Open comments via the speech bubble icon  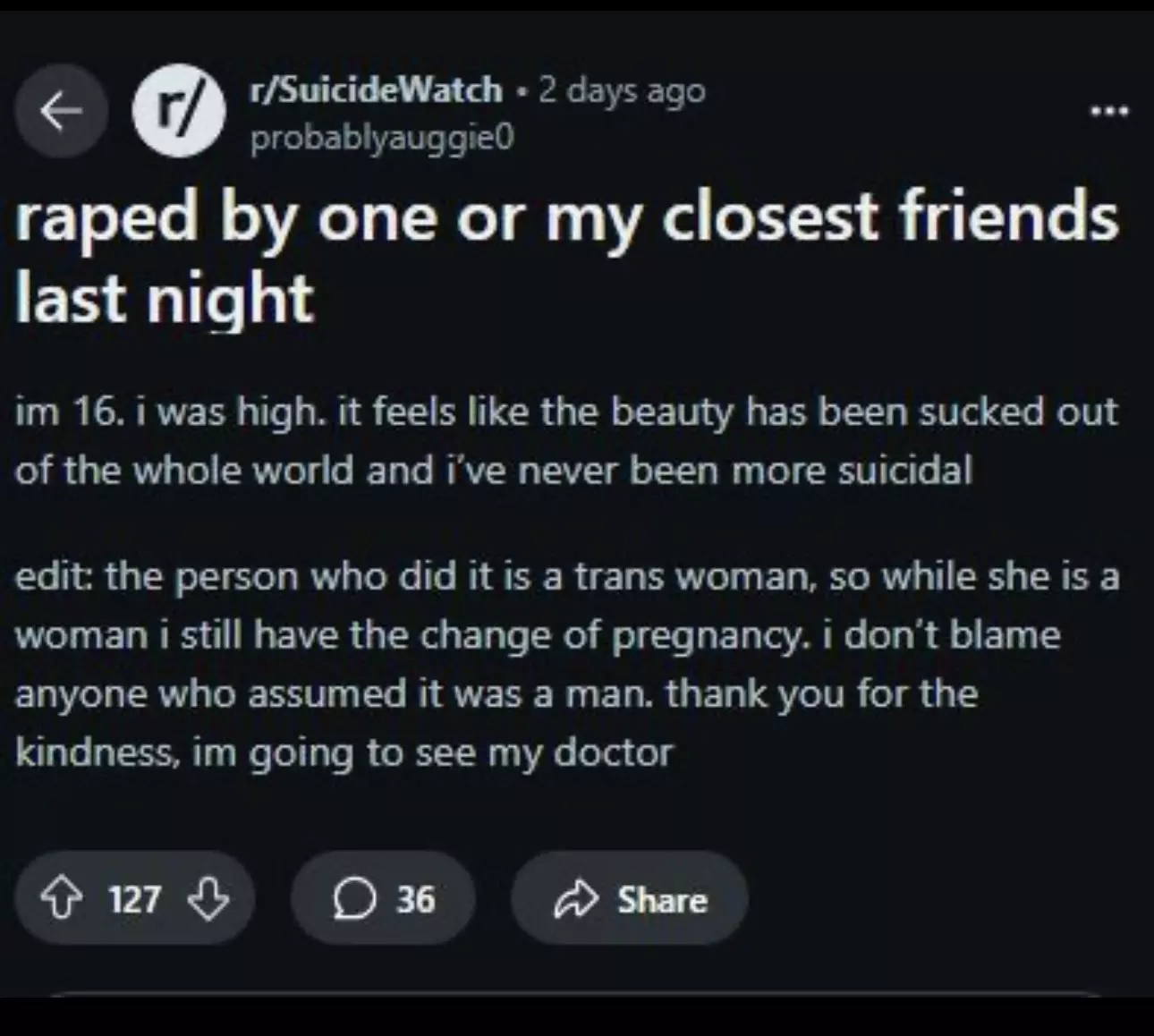[x=354, y=900]
